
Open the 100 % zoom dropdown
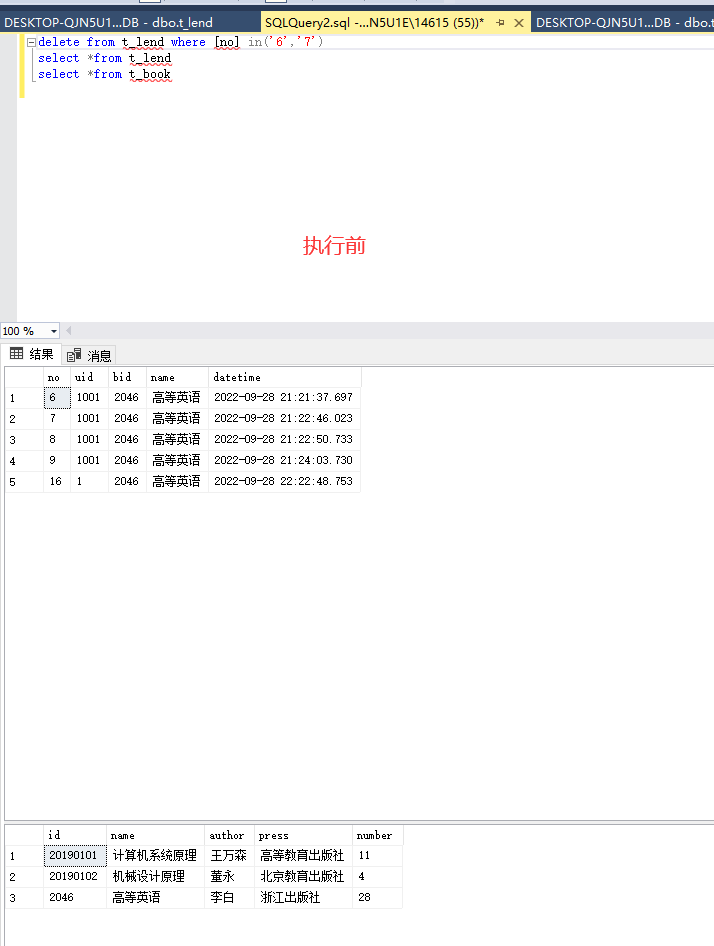click(x=54, y=331)
